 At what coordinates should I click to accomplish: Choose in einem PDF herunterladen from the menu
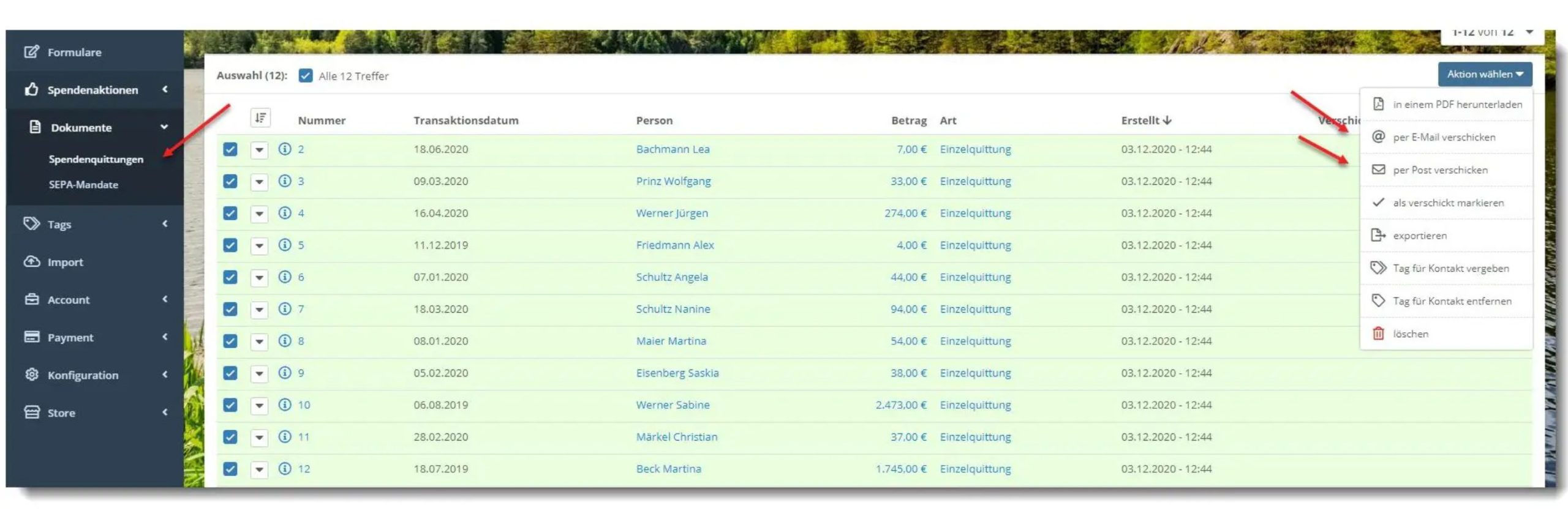click(1457, 105)
